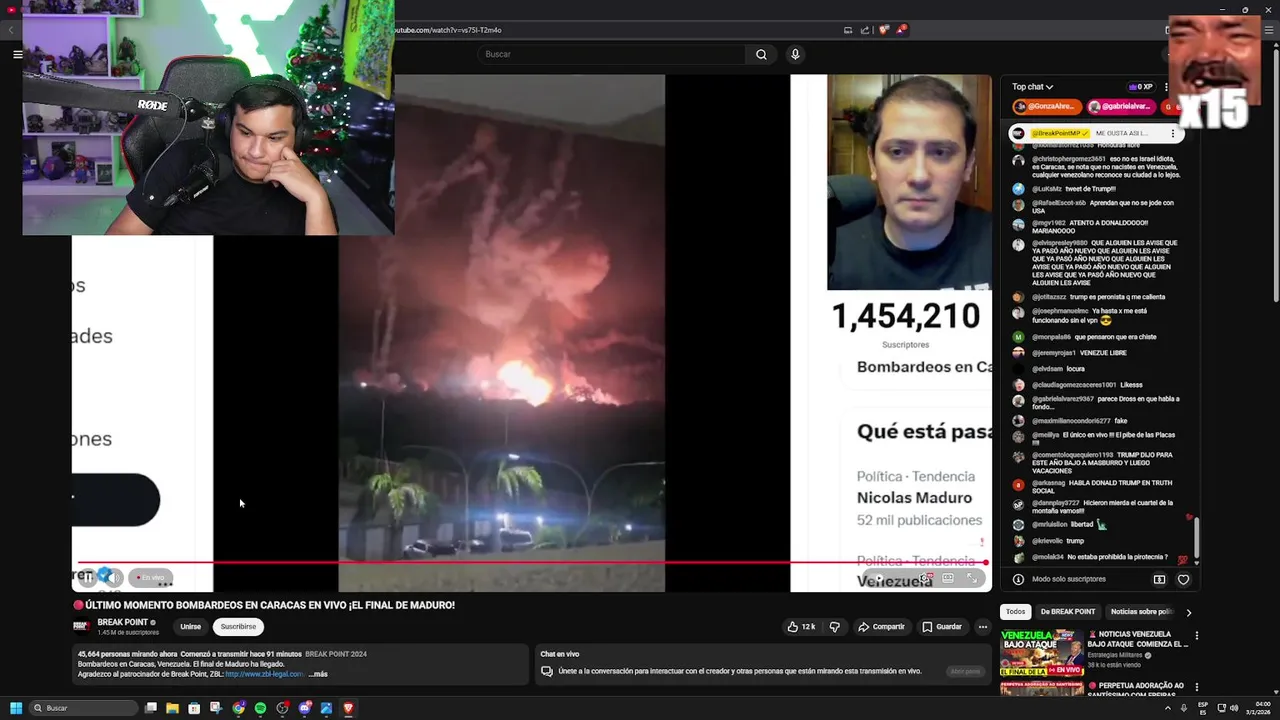
Task: Open the Brave Rewards triangle icon
Action: click(901, 30)
